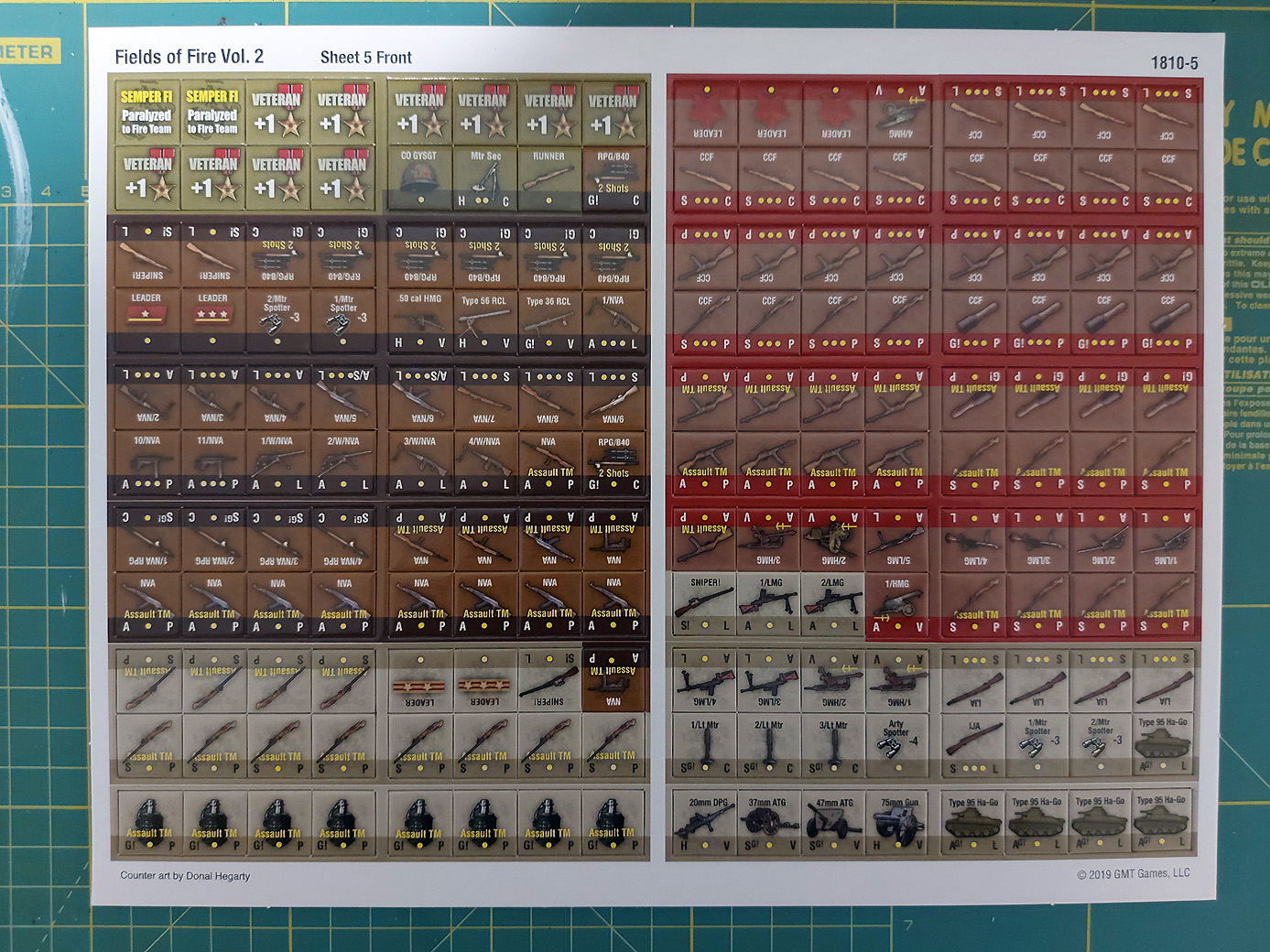Select 'Counter art by Donal Hegarty' credit

coord(185,876)
